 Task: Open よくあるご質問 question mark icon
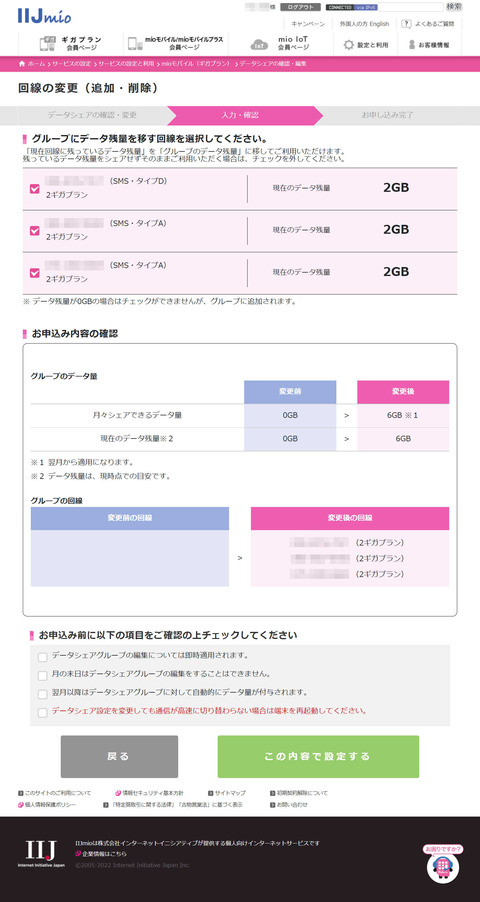point(406,24)
